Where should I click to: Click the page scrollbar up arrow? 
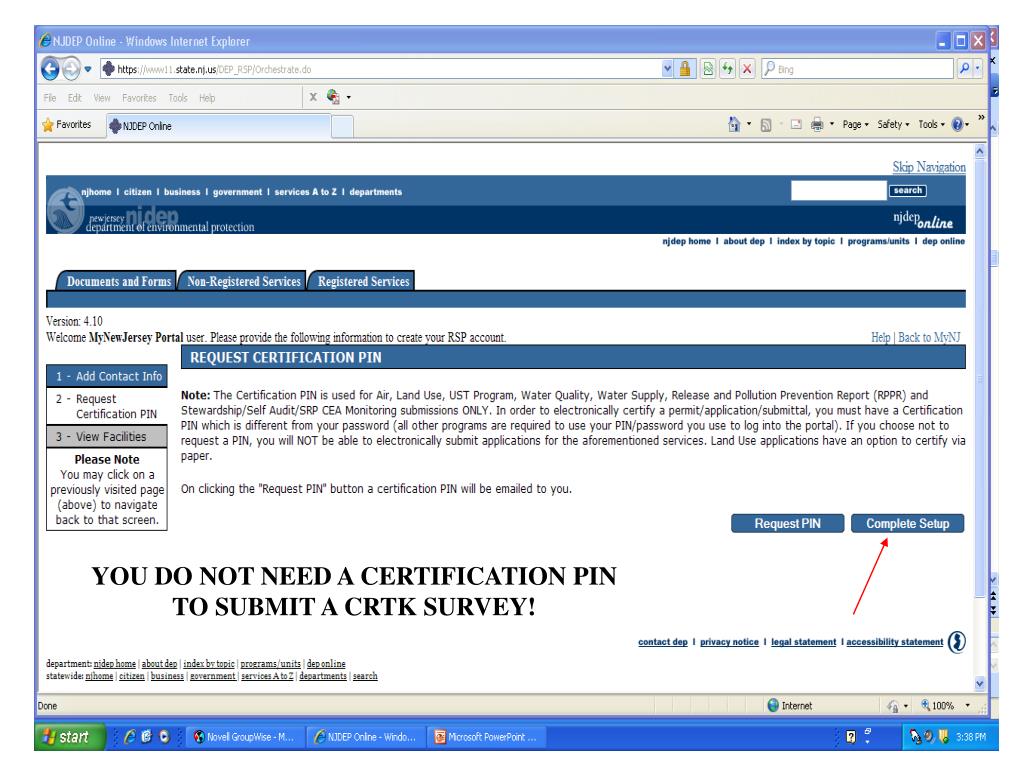980,152
